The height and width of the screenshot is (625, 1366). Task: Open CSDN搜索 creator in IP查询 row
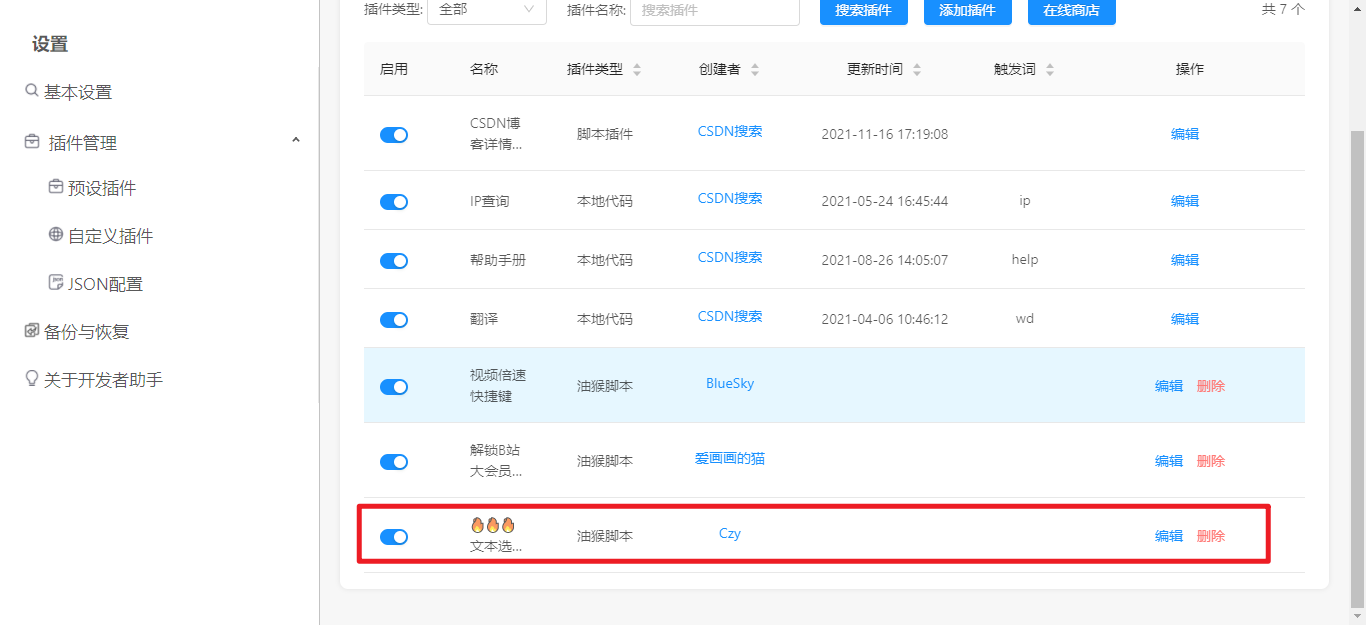[730, 198]
